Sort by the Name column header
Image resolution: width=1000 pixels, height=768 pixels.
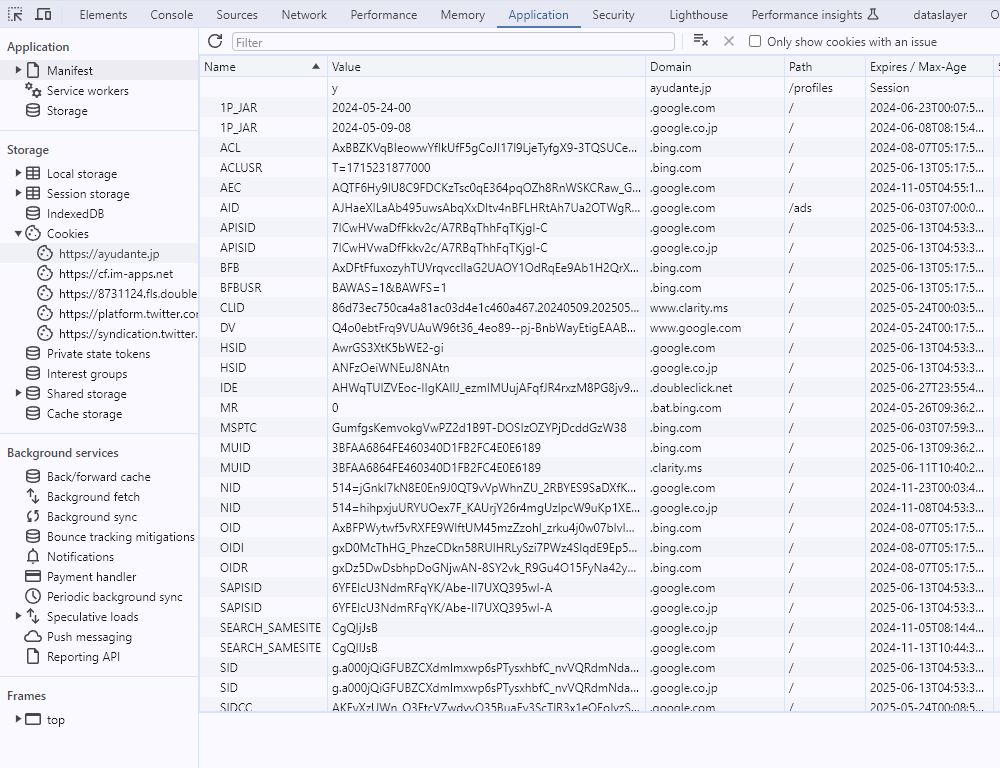263,66
